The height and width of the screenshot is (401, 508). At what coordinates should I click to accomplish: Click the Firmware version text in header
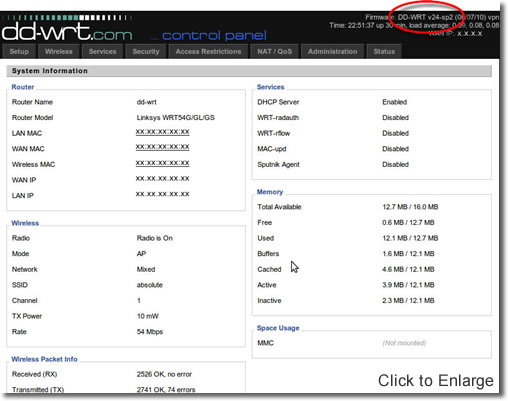click(432, 17)
